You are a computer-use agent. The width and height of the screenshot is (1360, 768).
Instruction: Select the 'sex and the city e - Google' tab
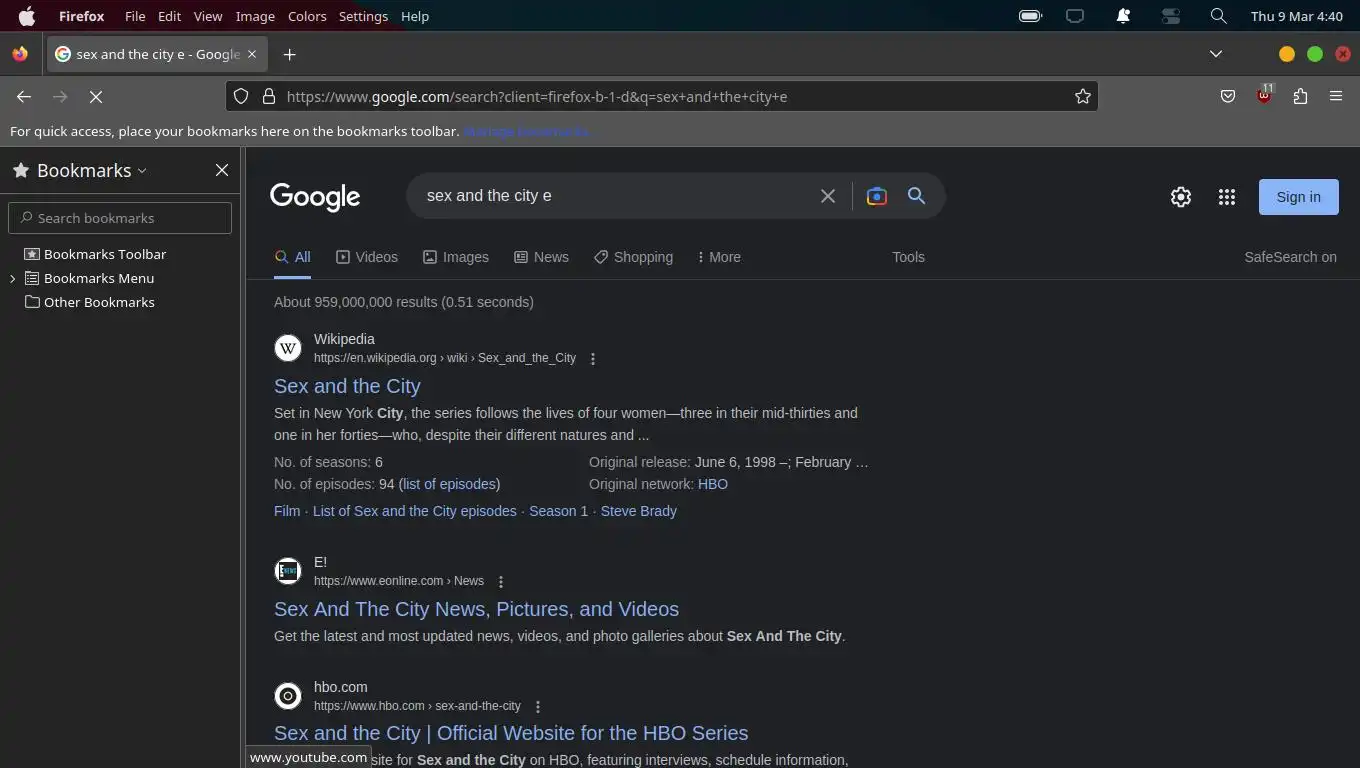[157, 54]
